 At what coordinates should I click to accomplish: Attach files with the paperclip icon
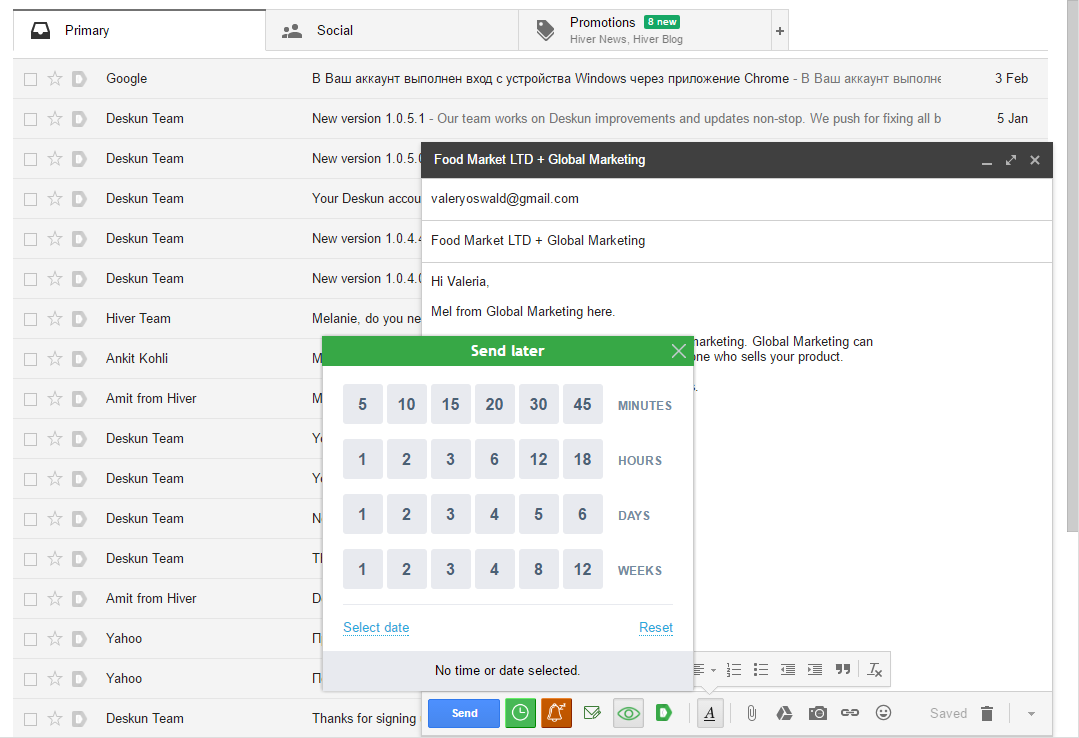[x=751, y=713]
